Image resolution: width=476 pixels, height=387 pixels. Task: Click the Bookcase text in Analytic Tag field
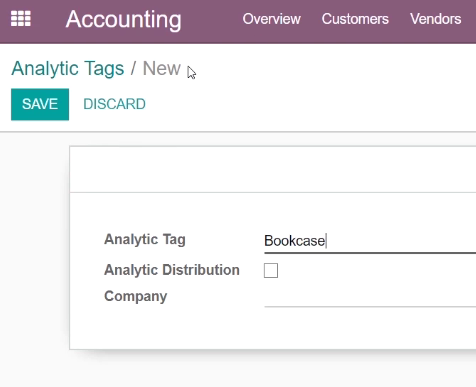click(x=294, y=241)
